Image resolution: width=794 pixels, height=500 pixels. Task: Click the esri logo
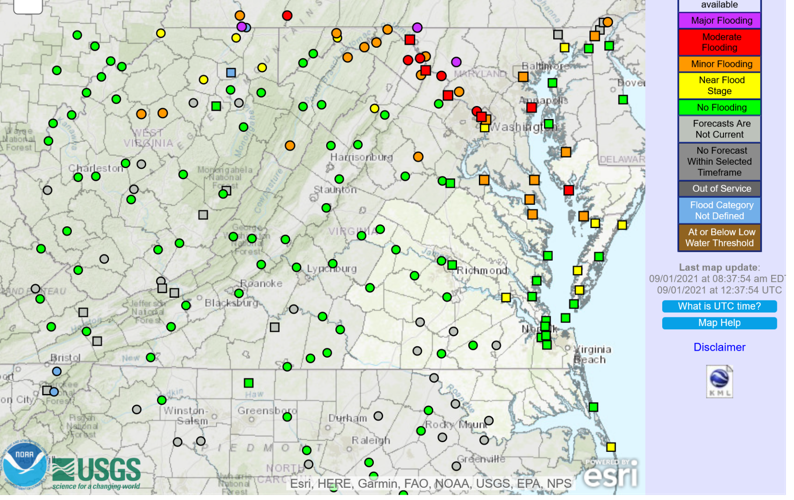click(611, 474)
